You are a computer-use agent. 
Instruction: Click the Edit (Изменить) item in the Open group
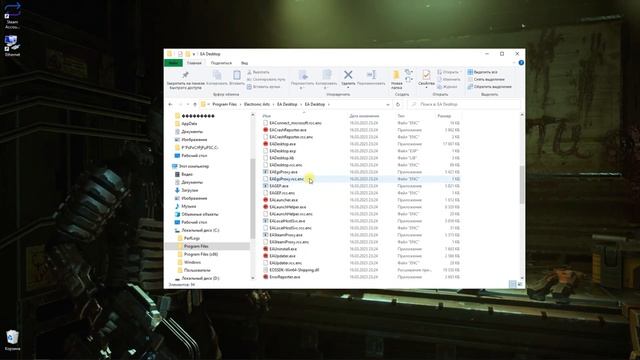(449, 80)
